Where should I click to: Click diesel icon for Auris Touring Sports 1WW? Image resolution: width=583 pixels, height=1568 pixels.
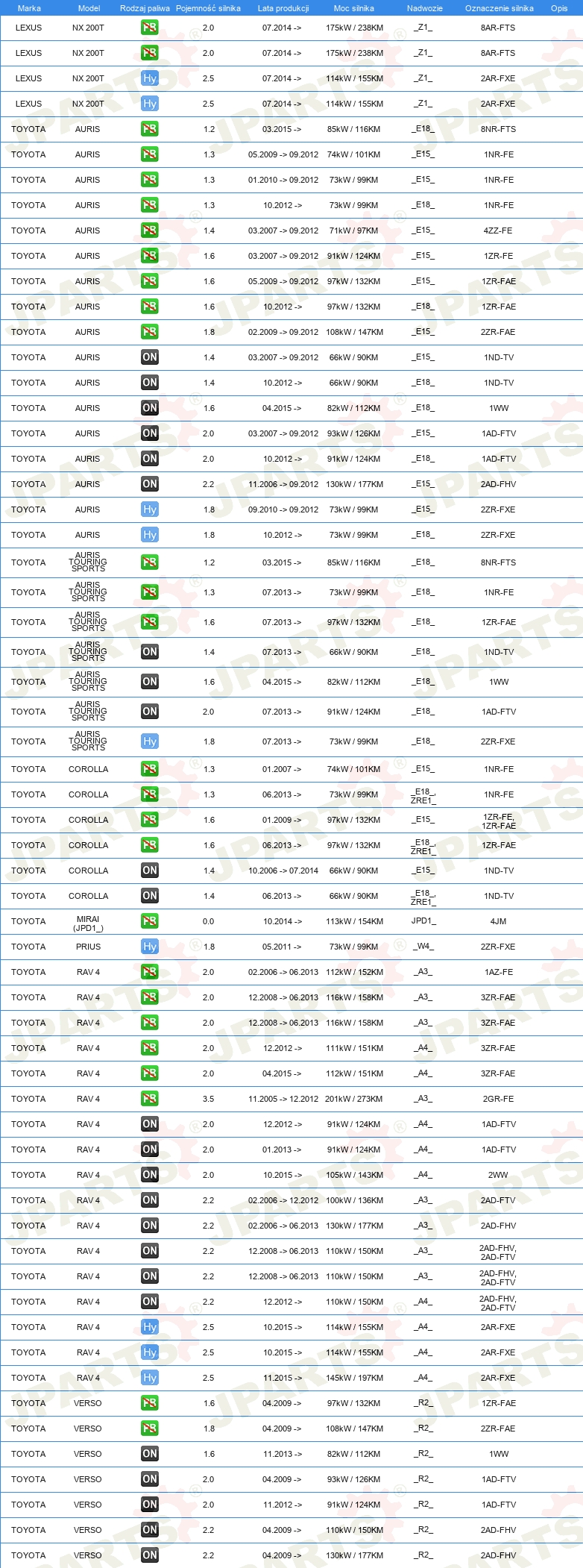[150, 682]
